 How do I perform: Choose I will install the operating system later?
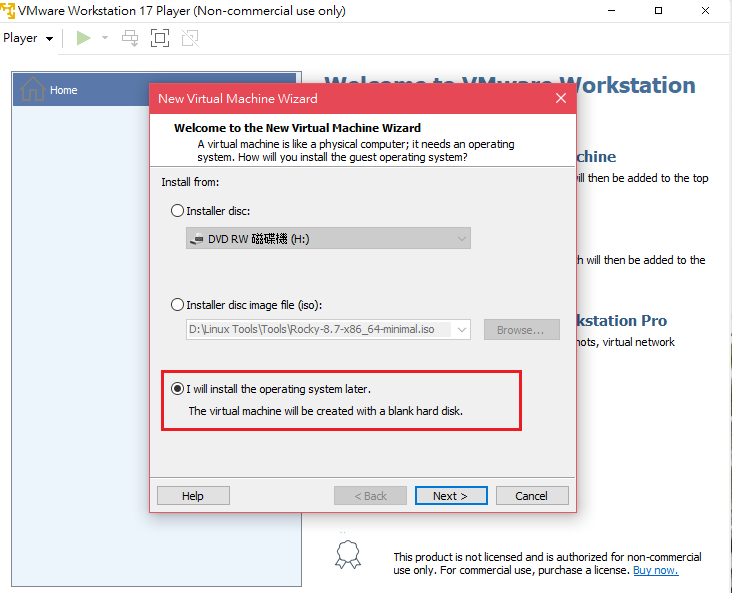pyautogui.click(x=177, y=388)
